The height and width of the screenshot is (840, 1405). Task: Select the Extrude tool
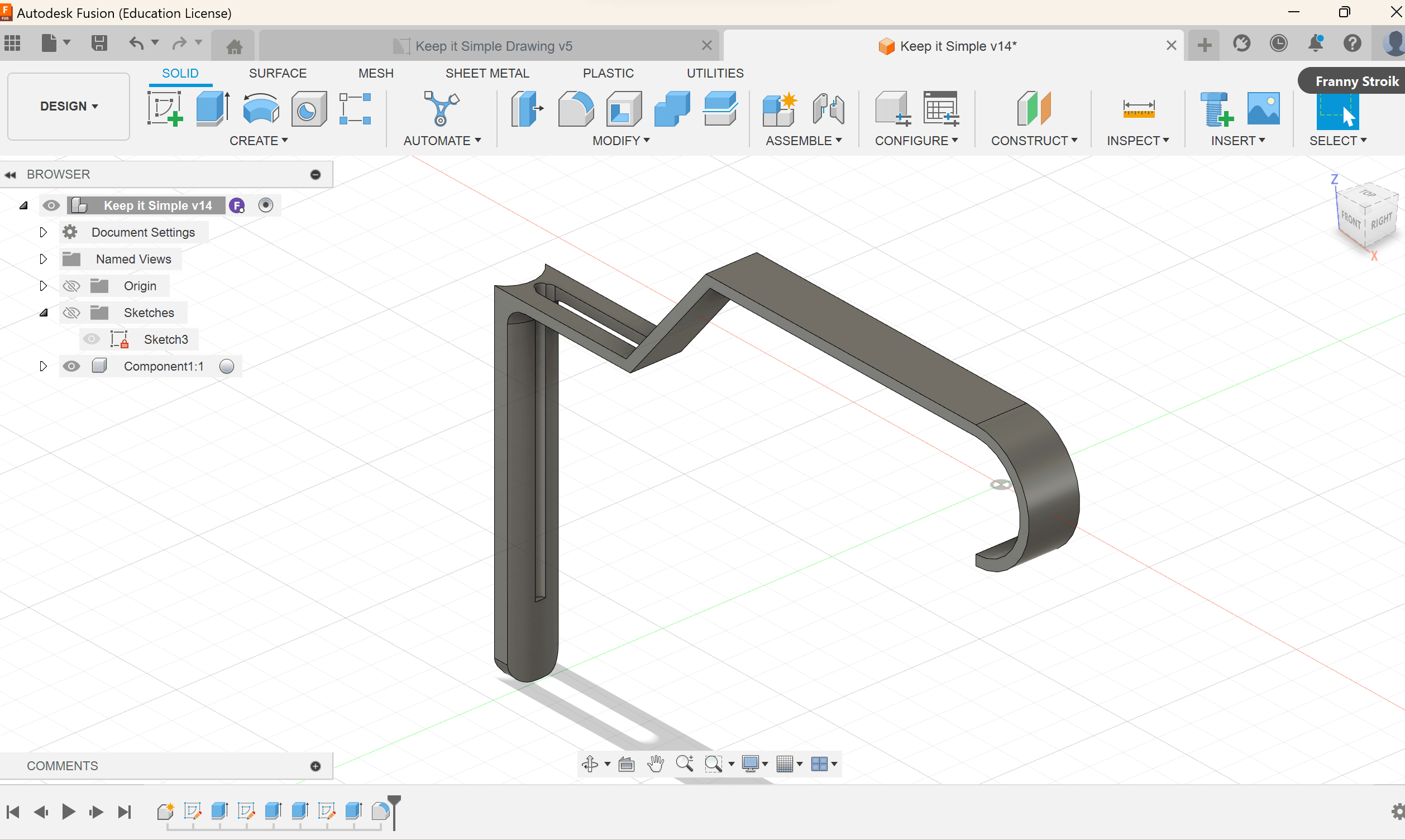coord(213,109)
